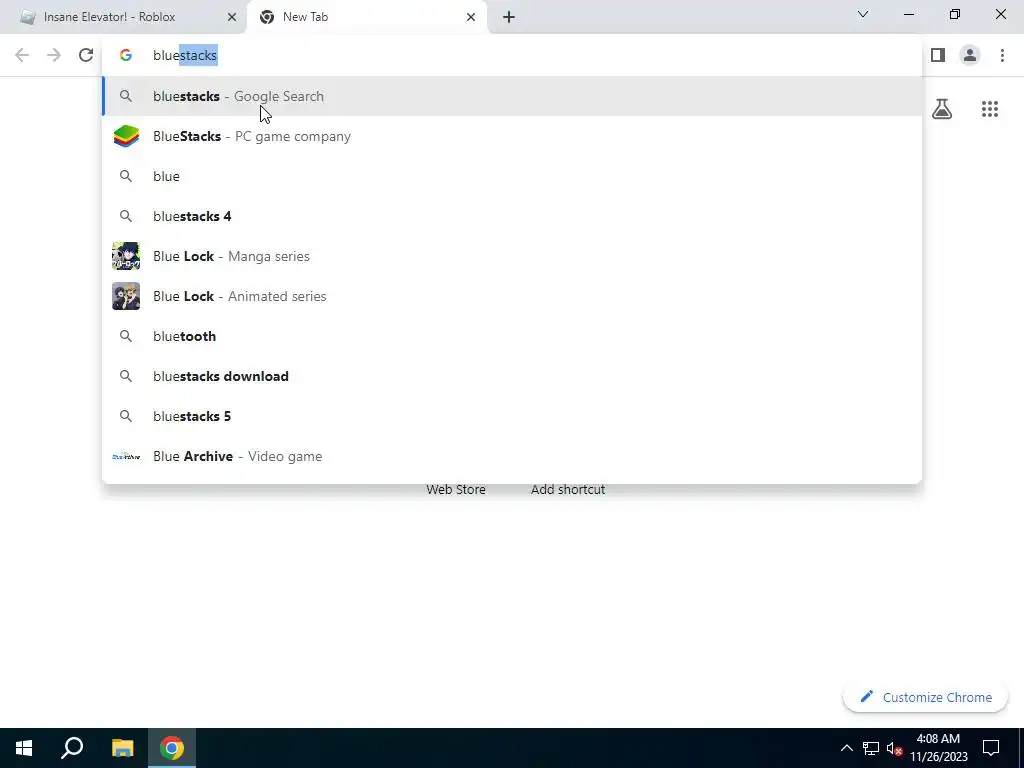Screen dimensions: 1024x768
Task: Open the Chrome side panel
Action: pos(938,55)
